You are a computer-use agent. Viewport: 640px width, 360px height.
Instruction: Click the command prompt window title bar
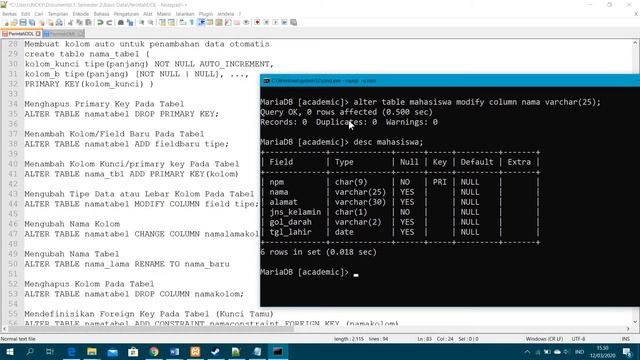pos(449,80)
